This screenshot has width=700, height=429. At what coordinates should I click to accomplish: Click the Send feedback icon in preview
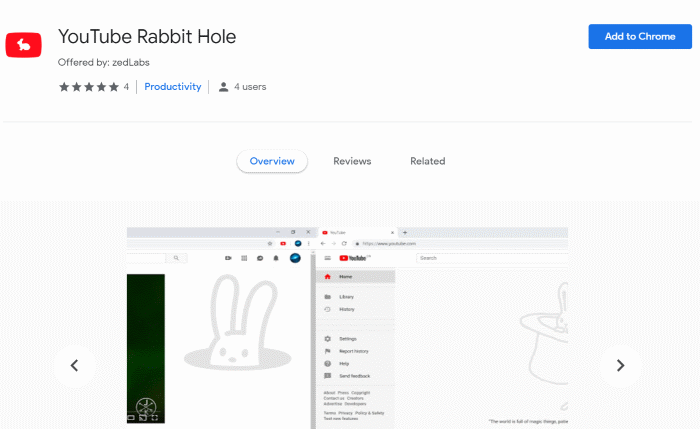point(327,376)
